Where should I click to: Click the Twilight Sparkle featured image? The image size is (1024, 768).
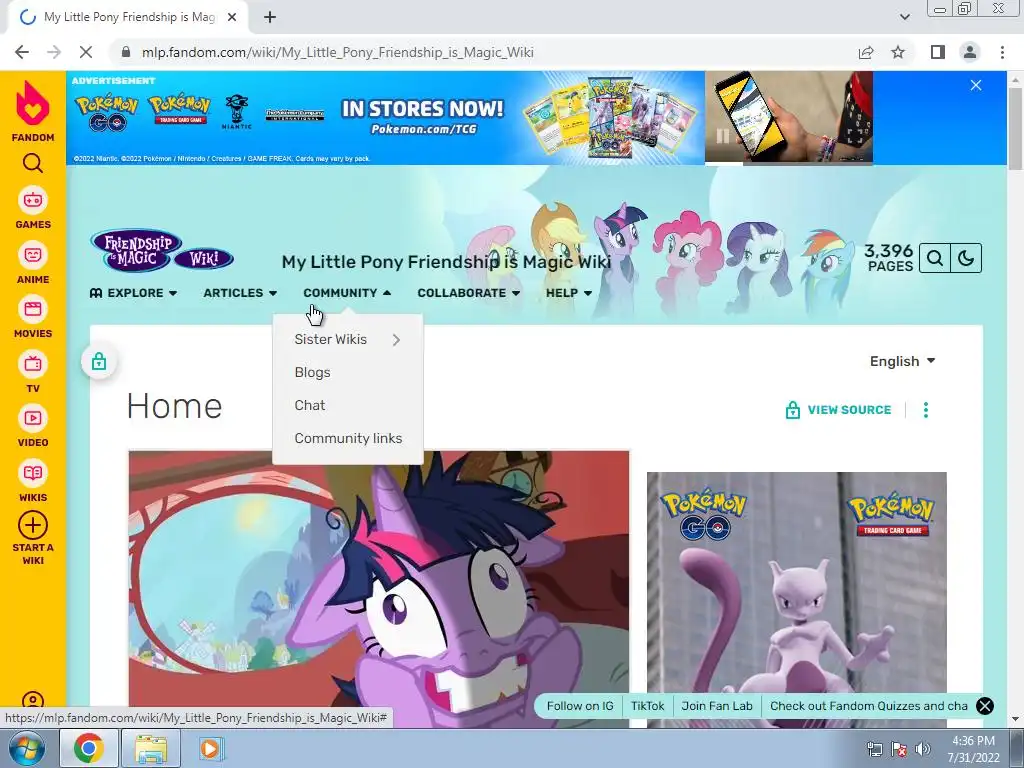click(x=379, y=588)
